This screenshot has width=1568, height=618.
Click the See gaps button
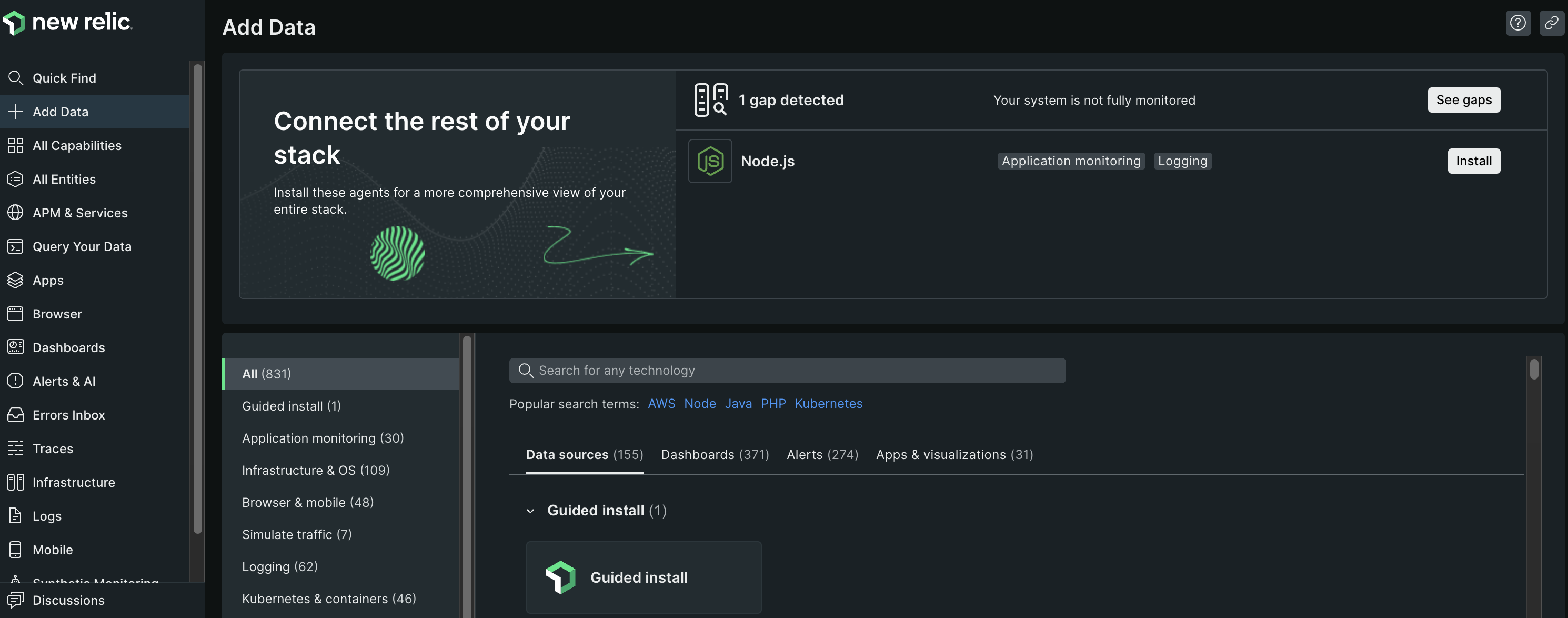pyautogui.click(x=1463, y=100)
